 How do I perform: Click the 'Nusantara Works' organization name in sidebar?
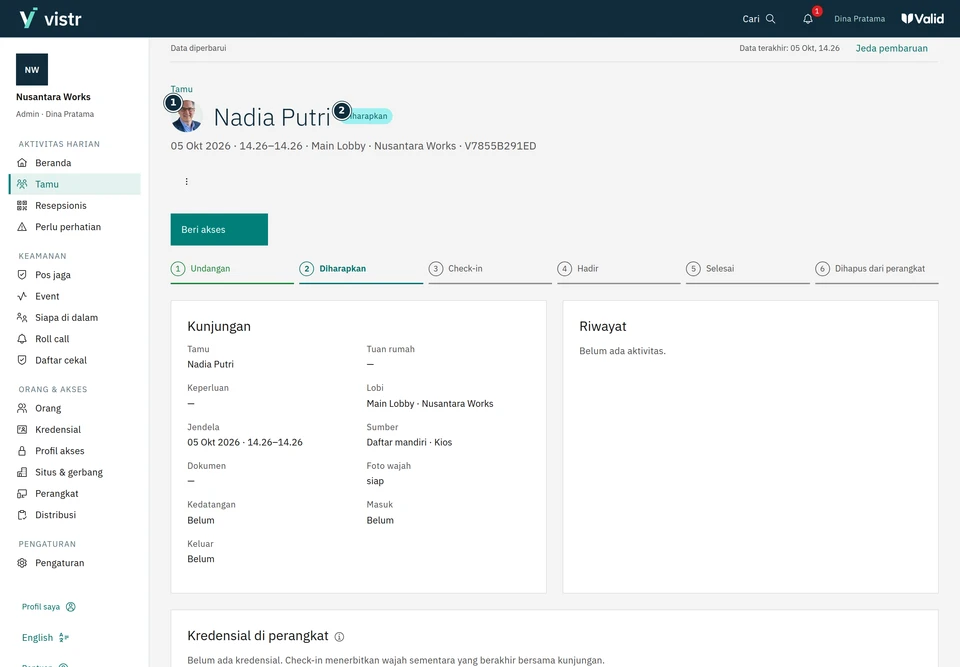(x=53, y=97)
